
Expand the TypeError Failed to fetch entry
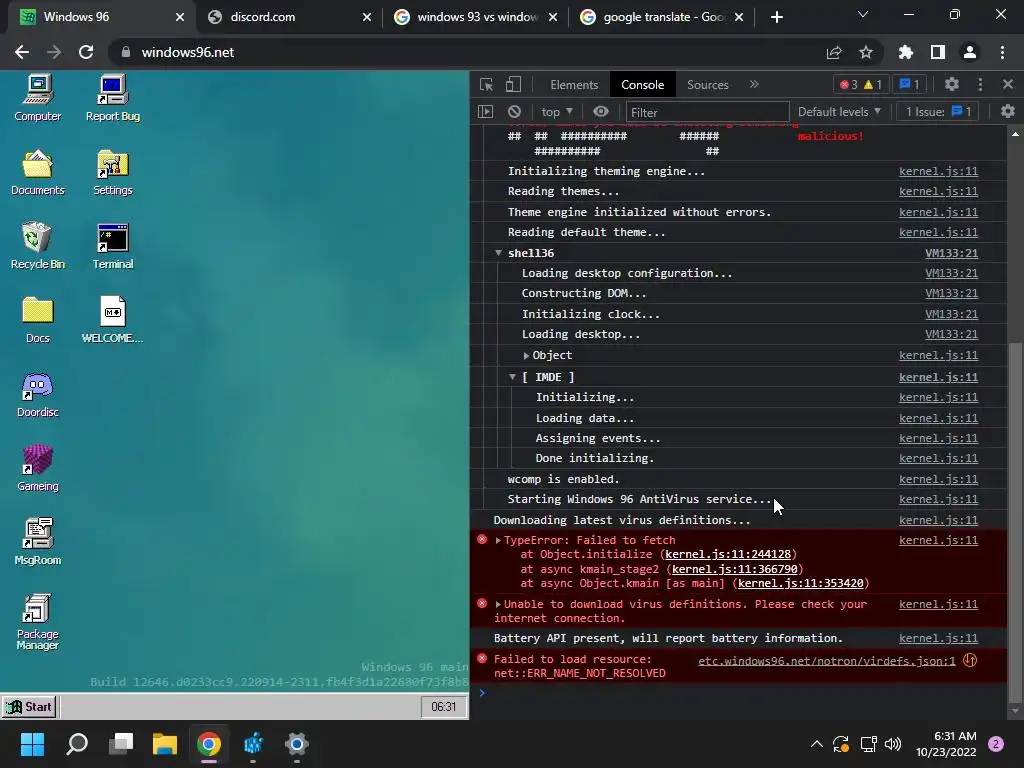click(498, 540)
